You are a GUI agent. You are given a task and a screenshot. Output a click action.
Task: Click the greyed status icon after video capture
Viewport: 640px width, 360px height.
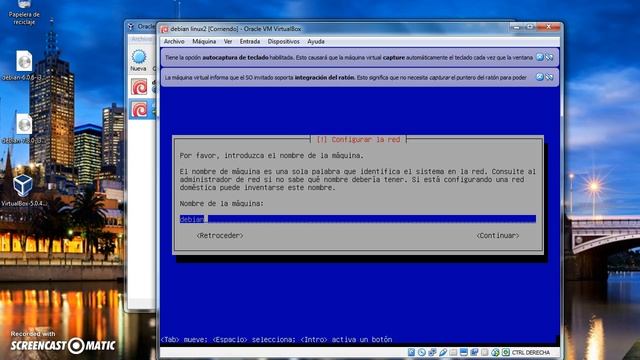[x=484, y=352]
